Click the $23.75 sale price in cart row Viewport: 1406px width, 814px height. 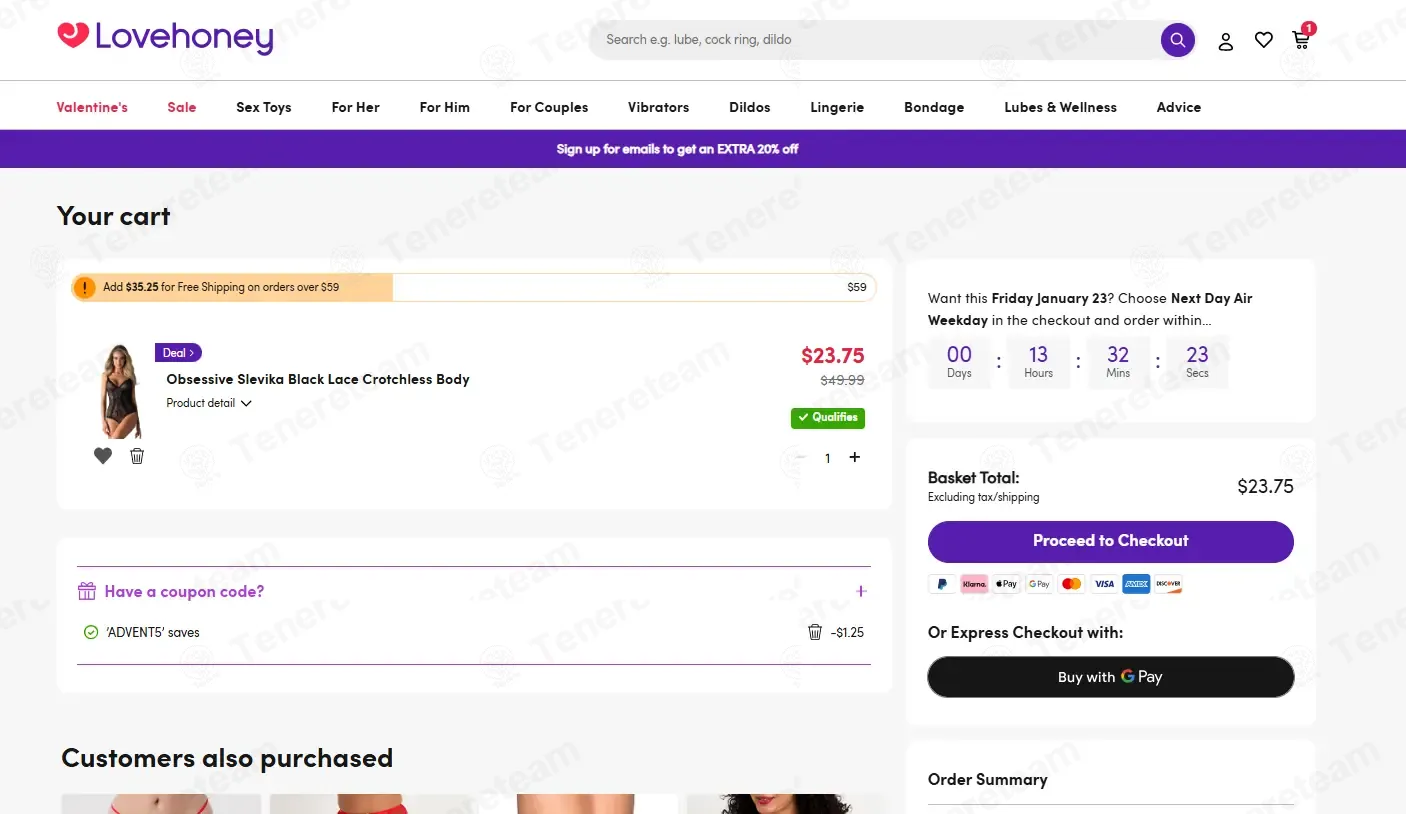coord(832,355)
